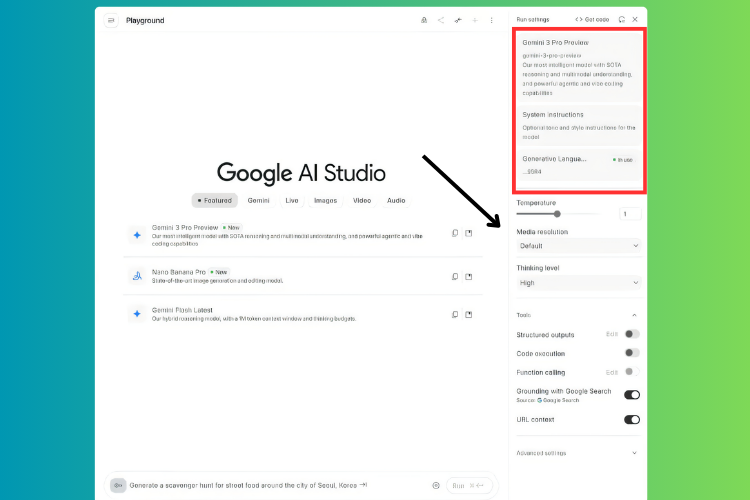Select Gemini Flash Latest from model list

(x=303, y=314)
